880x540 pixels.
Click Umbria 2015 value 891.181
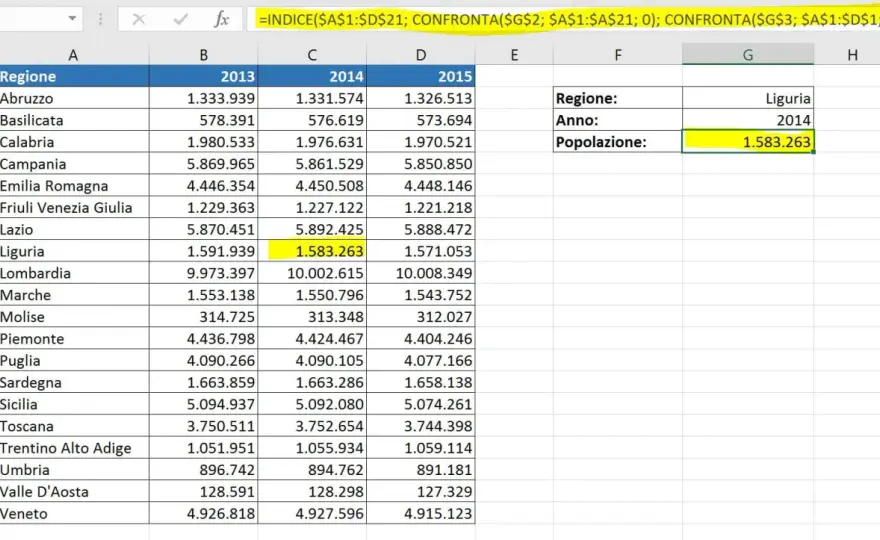coord(421,470)
